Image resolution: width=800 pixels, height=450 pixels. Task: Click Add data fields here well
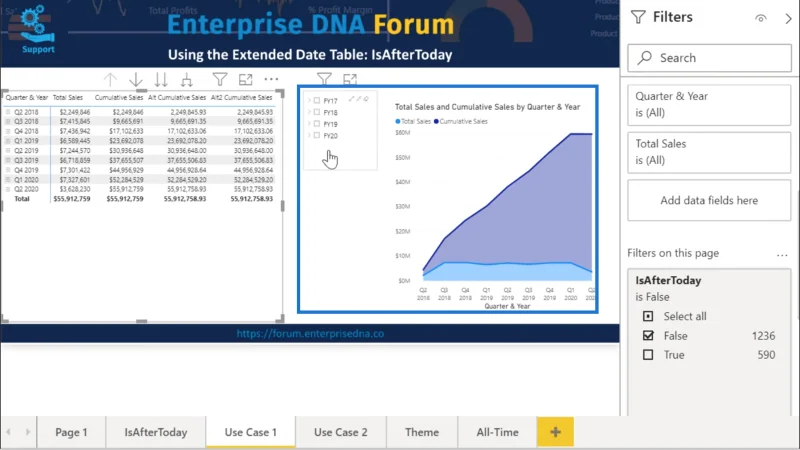click(x=709, y=201)
